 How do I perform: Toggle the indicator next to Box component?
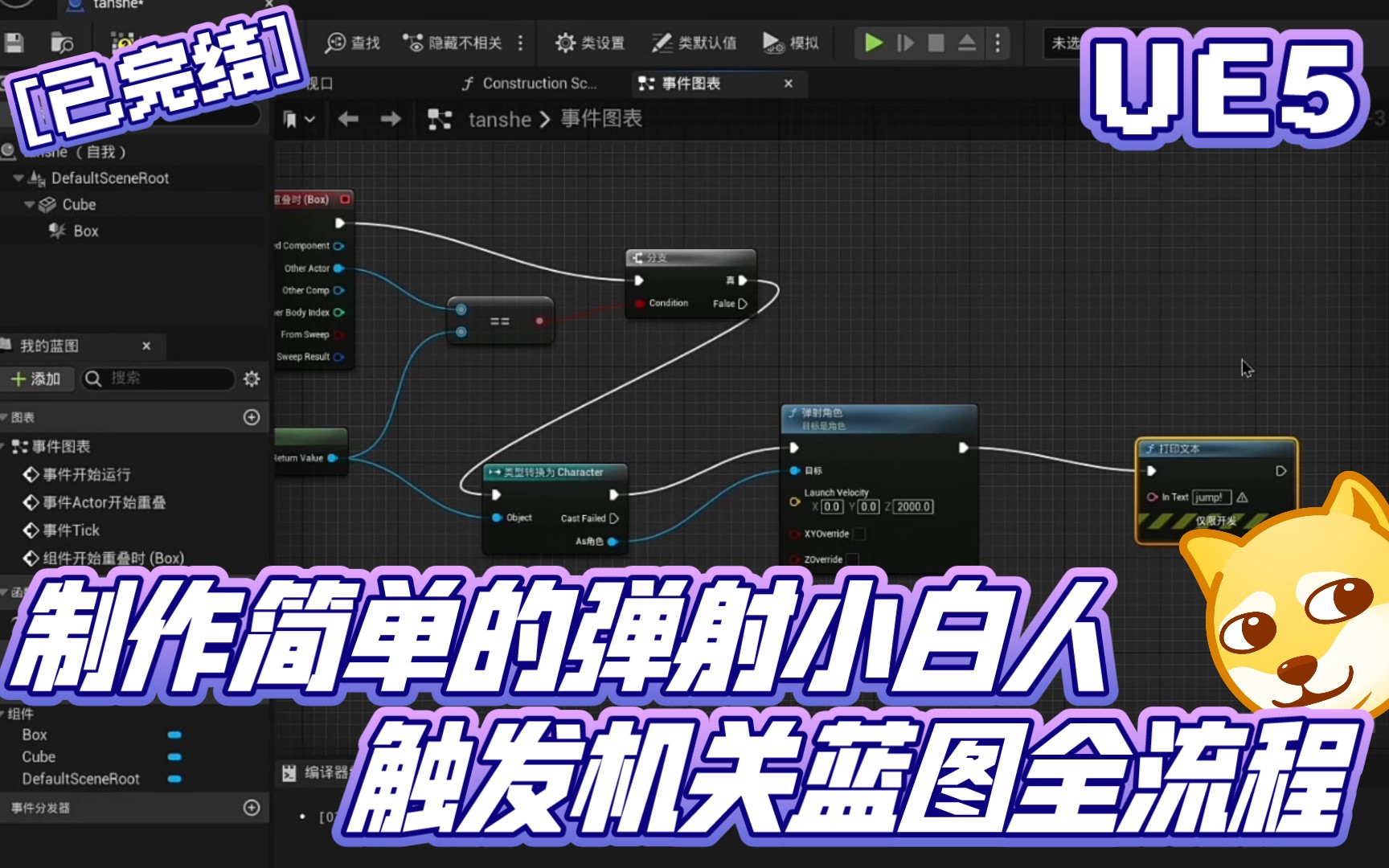(x=173, y=734)
